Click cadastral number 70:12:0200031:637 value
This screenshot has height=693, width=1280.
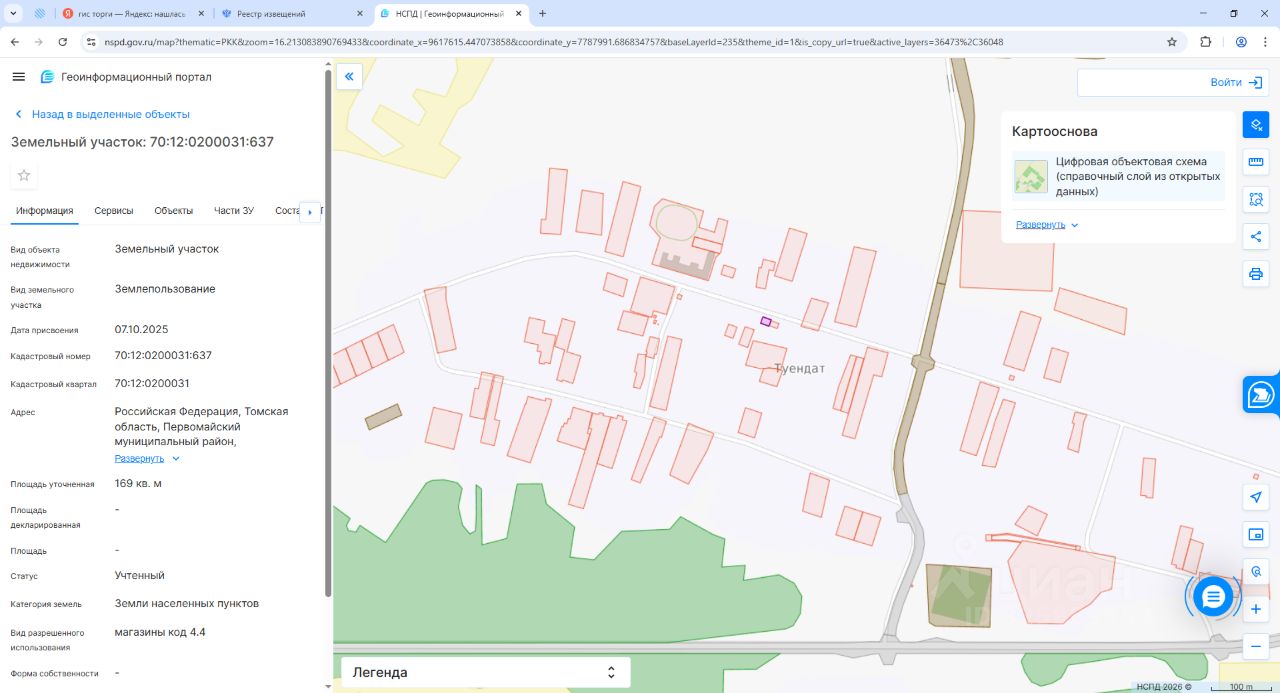[x=163, y=355]
